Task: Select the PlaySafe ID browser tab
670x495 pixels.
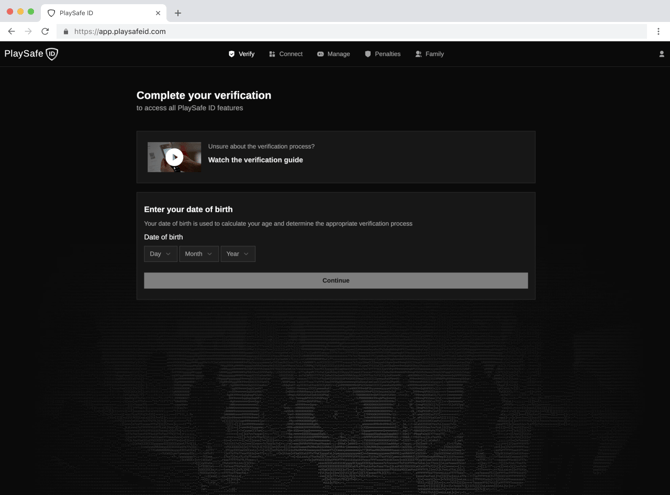Action: tap(104, 13)
